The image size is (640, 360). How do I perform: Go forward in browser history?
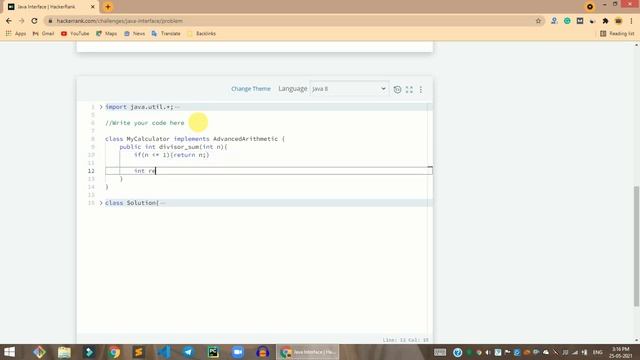coord(21,21)
